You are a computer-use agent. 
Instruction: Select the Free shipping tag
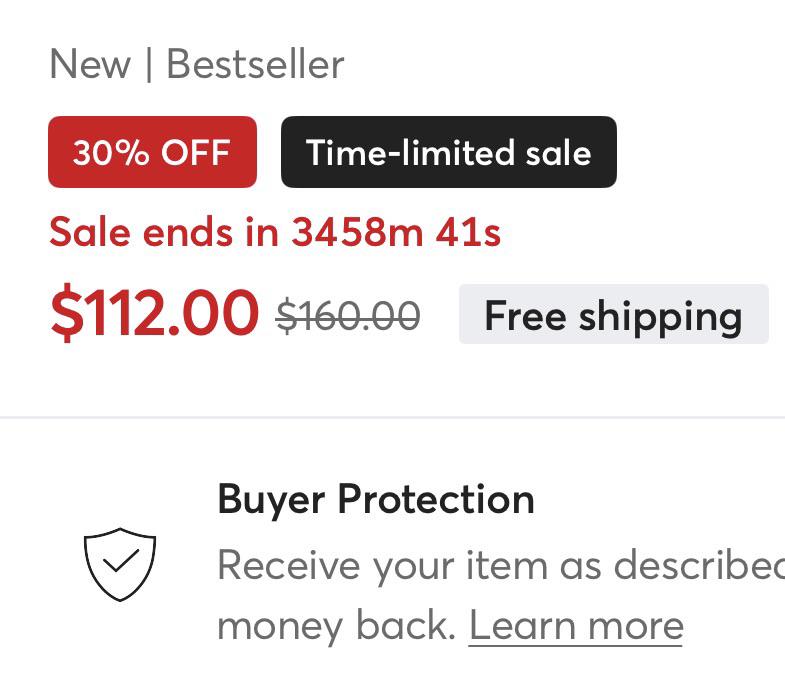click(x=614, y=314)
